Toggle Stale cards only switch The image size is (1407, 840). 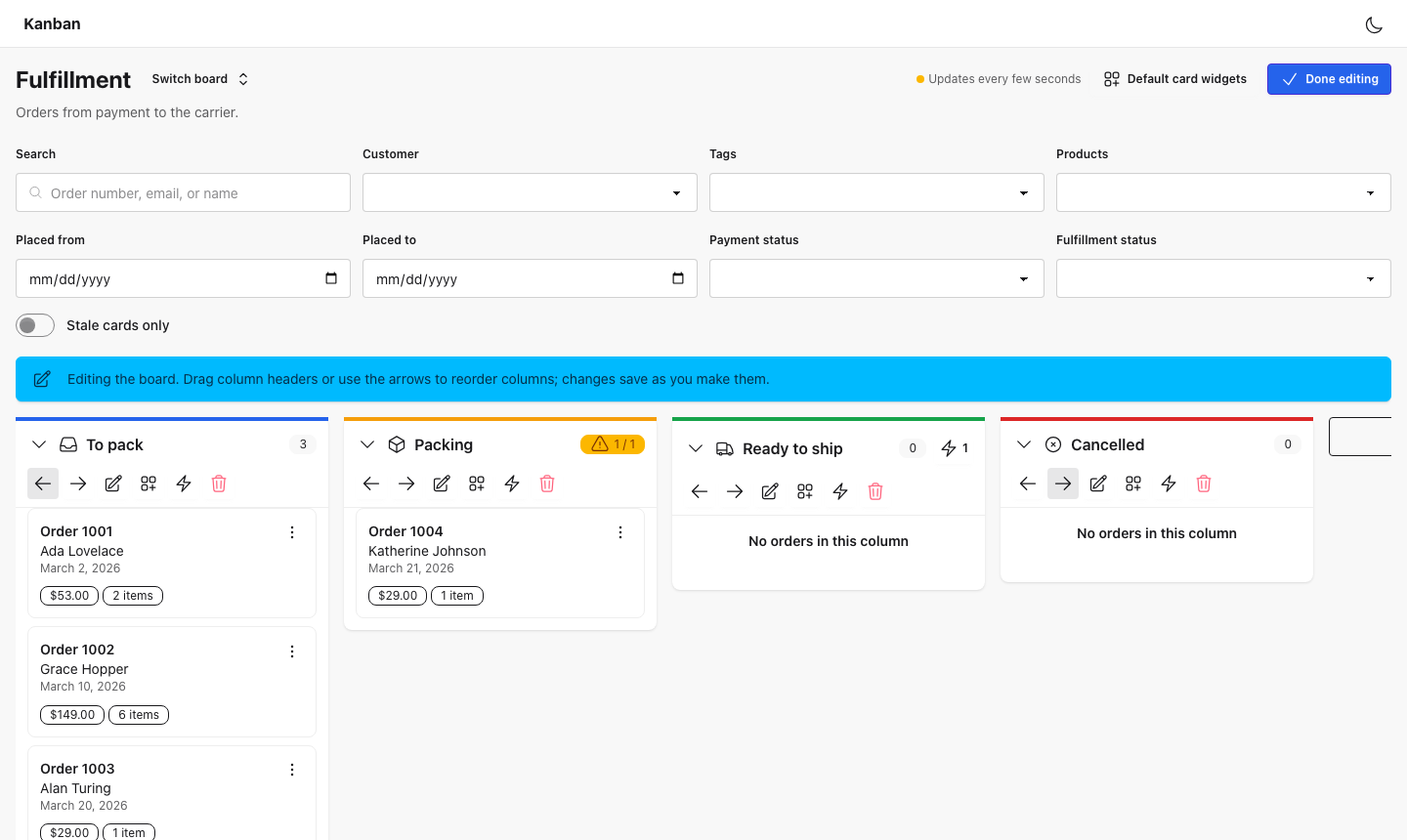[35, 325]
